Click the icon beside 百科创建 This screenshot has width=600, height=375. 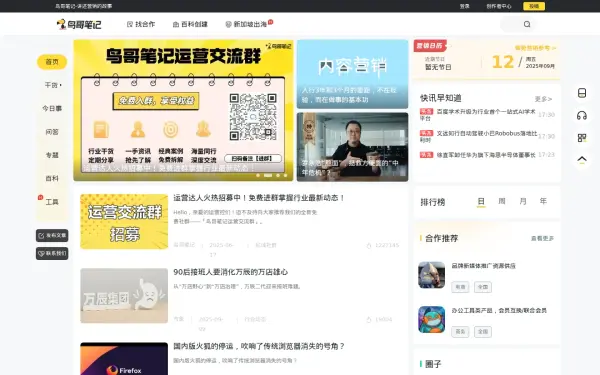[176, 24]
